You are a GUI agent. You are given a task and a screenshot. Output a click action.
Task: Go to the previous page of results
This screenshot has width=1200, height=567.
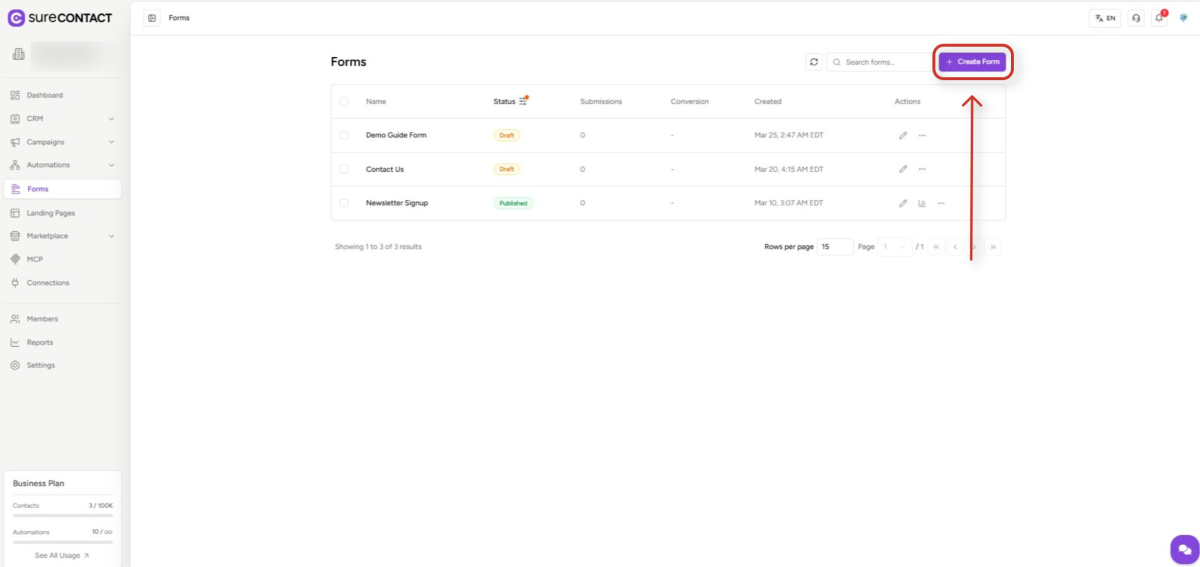click(955, 246)
